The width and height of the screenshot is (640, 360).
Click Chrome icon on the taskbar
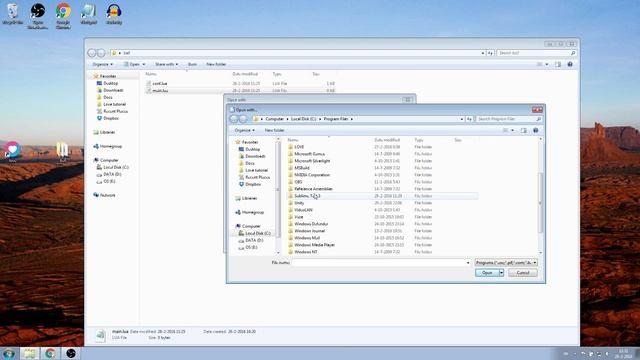coord(50,353)
